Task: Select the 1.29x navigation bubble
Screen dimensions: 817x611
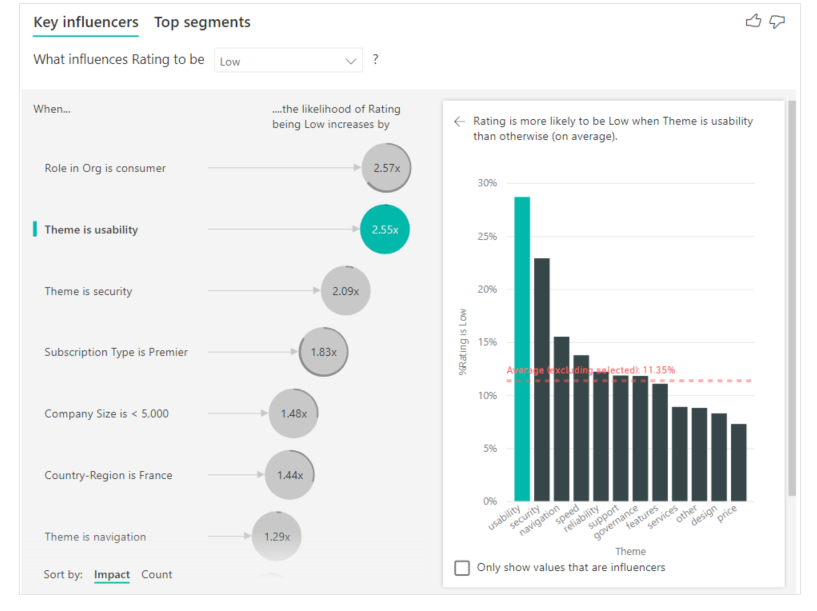Action: pos(277,537)
